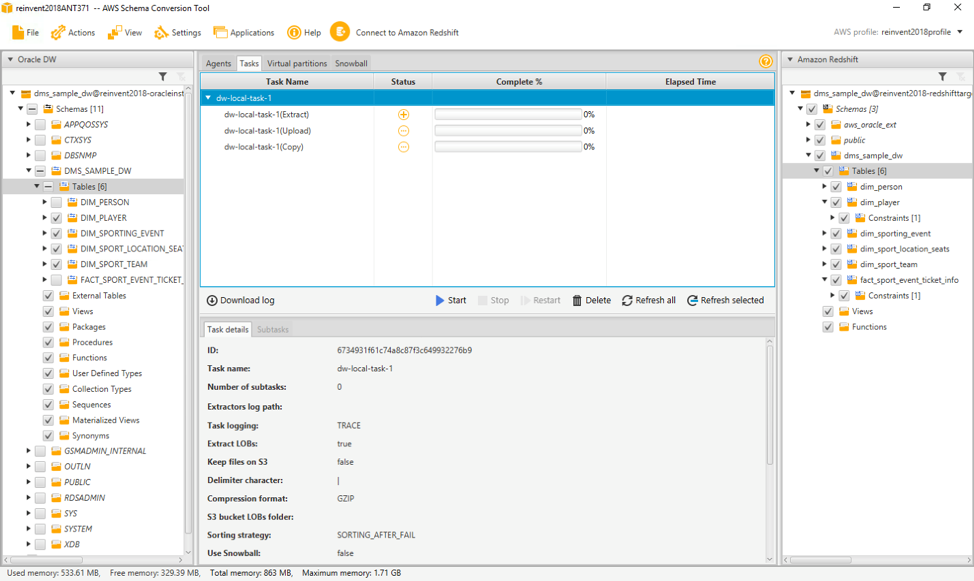This screenshot has height=581, width=974.
Task: Click the Task details vertical scrollbar
Action: click(x=770, y=404)
